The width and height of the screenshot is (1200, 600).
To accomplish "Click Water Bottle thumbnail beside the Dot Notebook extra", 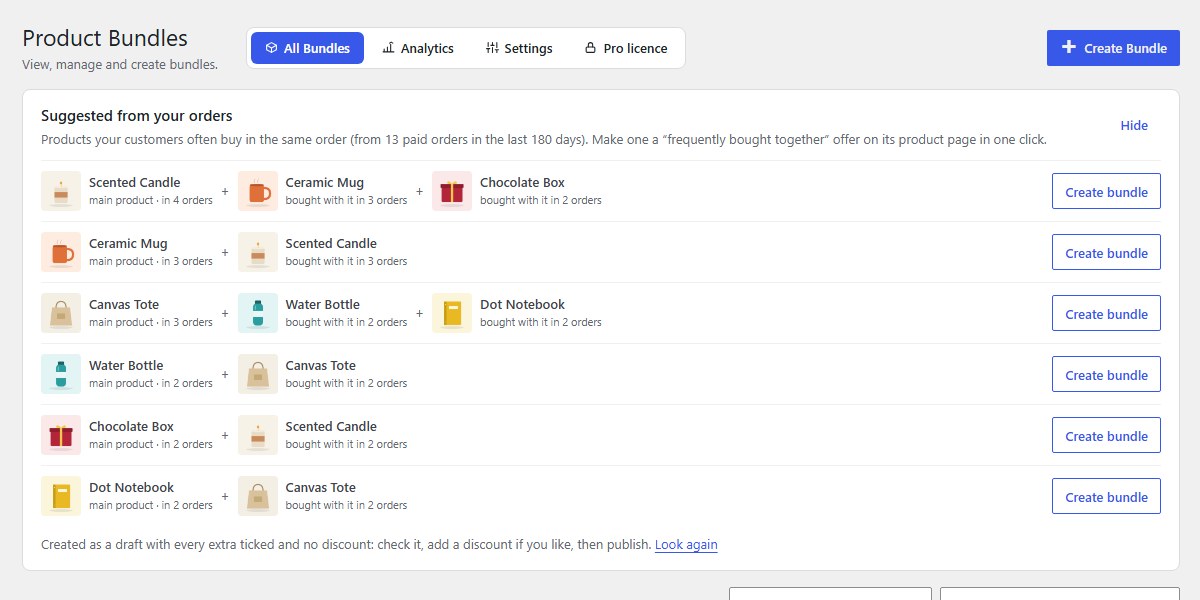I will tap(258, 313).
